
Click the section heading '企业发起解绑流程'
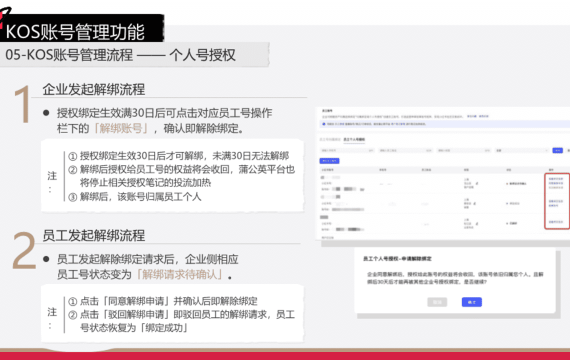(93, 89)
